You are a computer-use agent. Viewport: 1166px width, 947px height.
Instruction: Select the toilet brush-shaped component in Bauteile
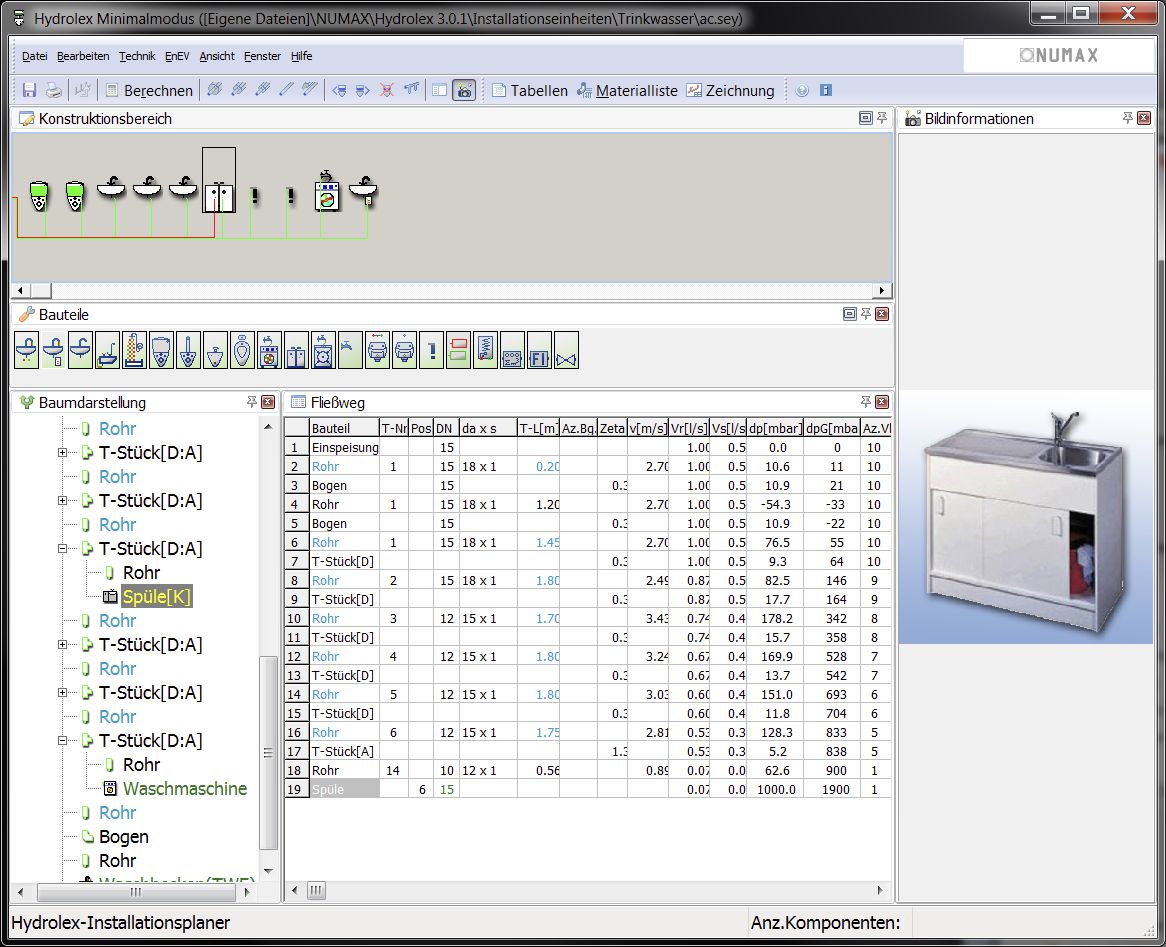[188, 350]
